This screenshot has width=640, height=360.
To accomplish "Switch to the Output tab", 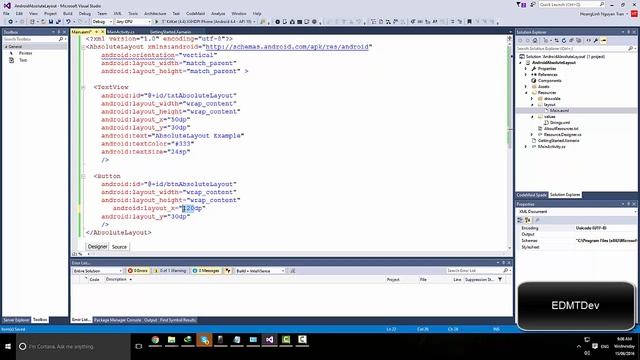I will pos(150,320).
